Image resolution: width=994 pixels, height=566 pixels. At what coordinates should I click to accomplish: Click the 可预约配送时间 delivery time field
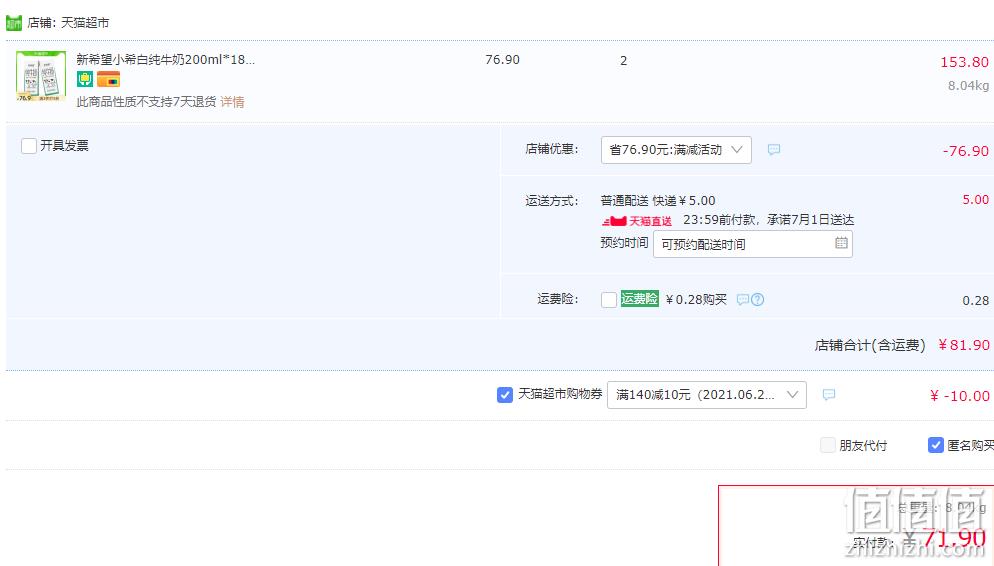tap(752, 244)
